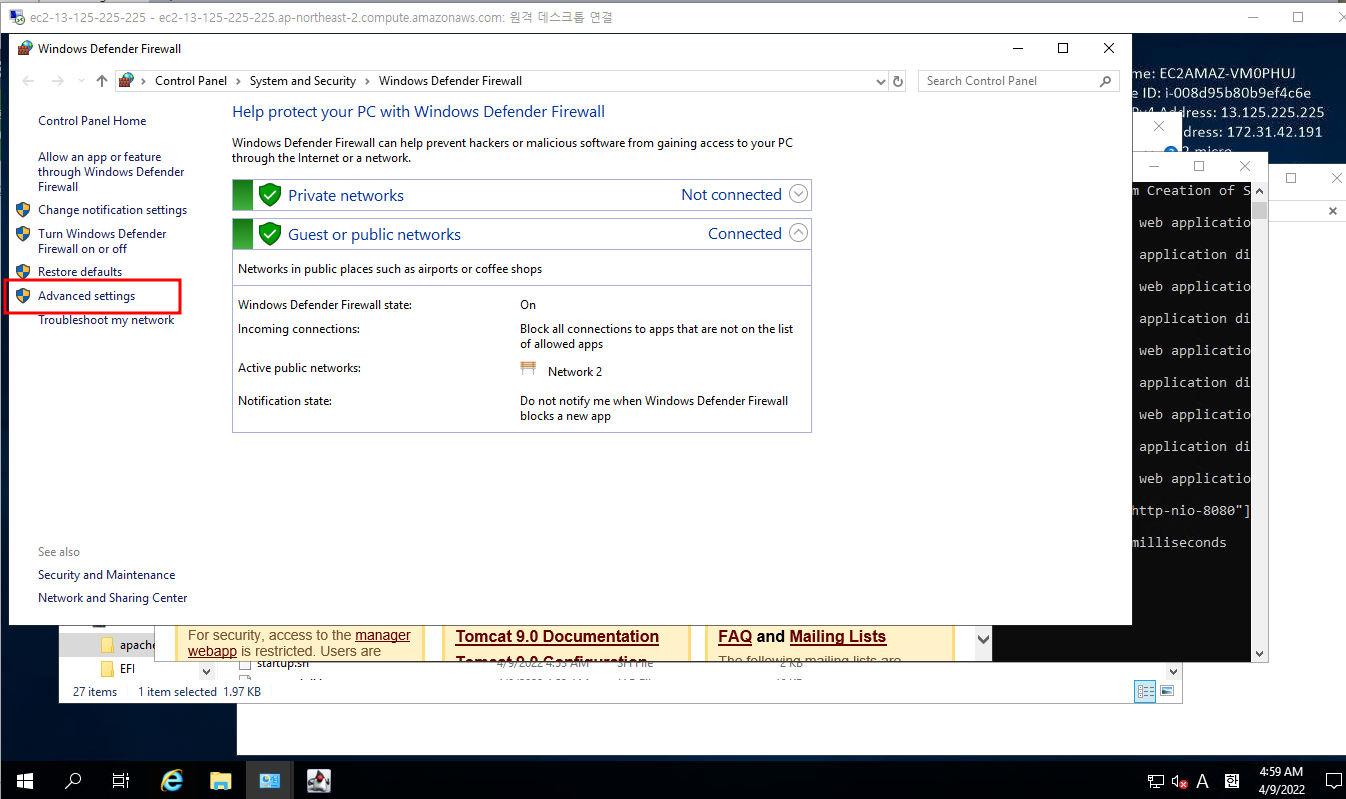Click the shield icon beside Turn Windows Defender Firewall on or off
This screenshot has width=1346, height=799.
pos(24,234)
